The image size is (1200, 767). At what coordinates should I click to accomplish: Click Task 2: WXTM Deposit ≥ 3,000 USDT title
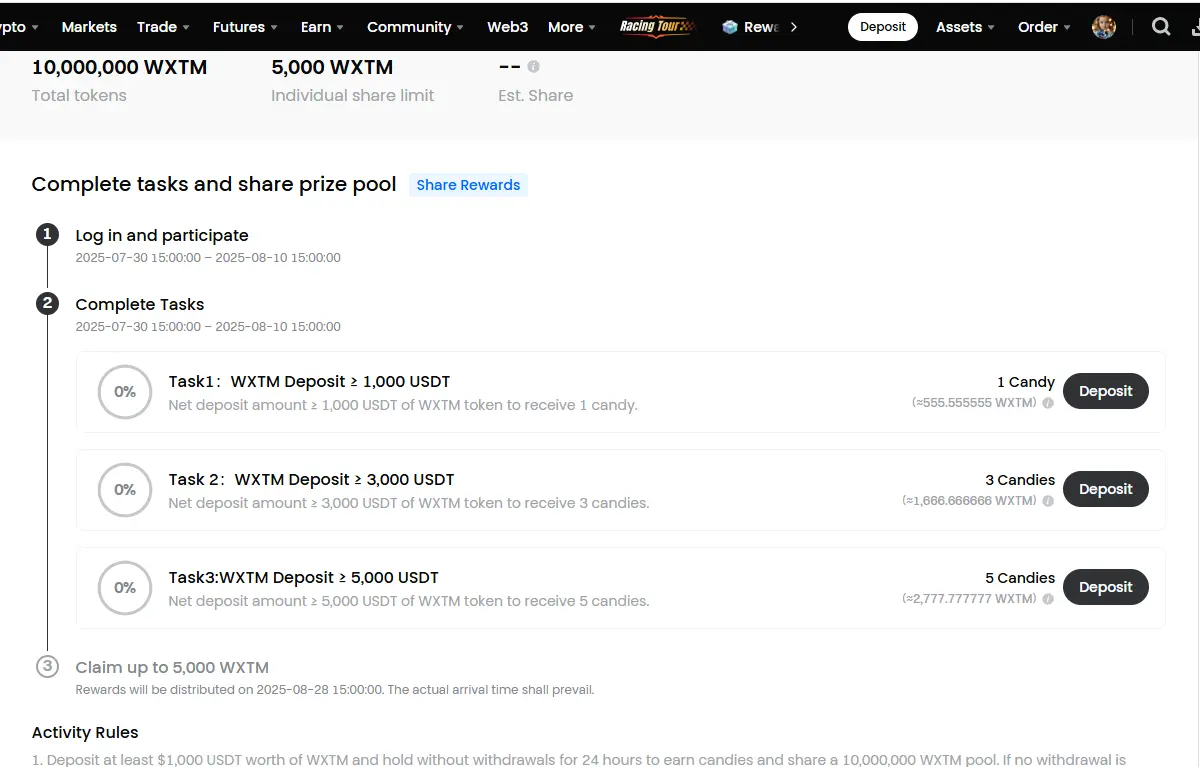(x=311, y=479)
